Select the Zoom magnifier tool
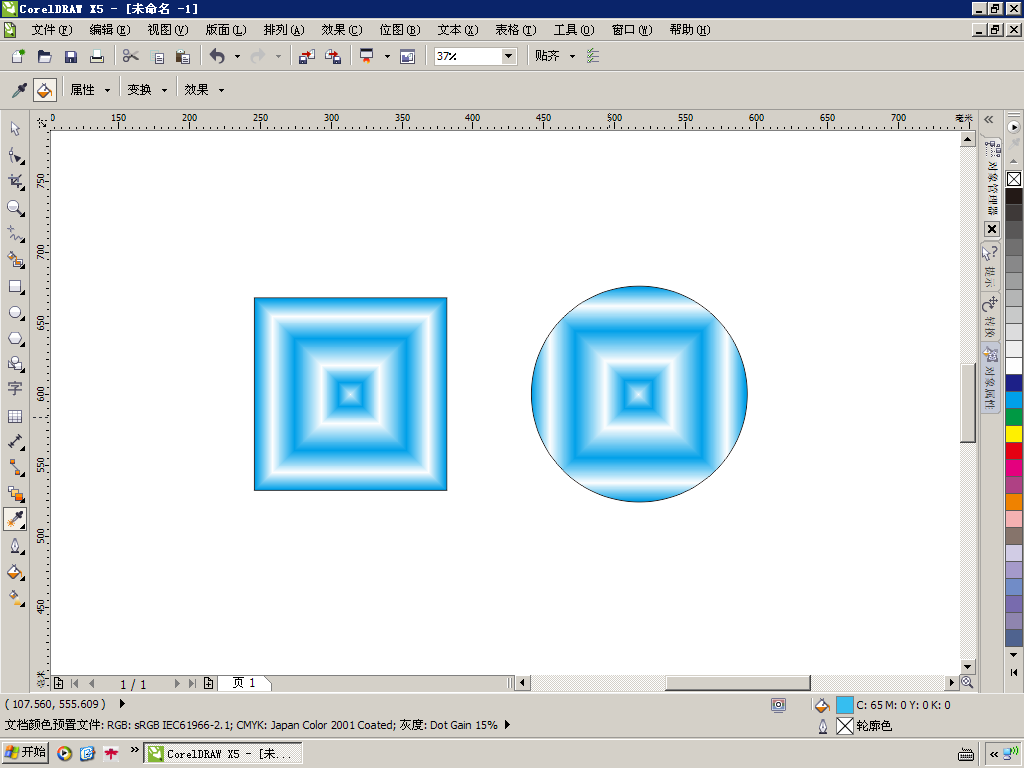Screen dimensions: 1024x768 15,208
